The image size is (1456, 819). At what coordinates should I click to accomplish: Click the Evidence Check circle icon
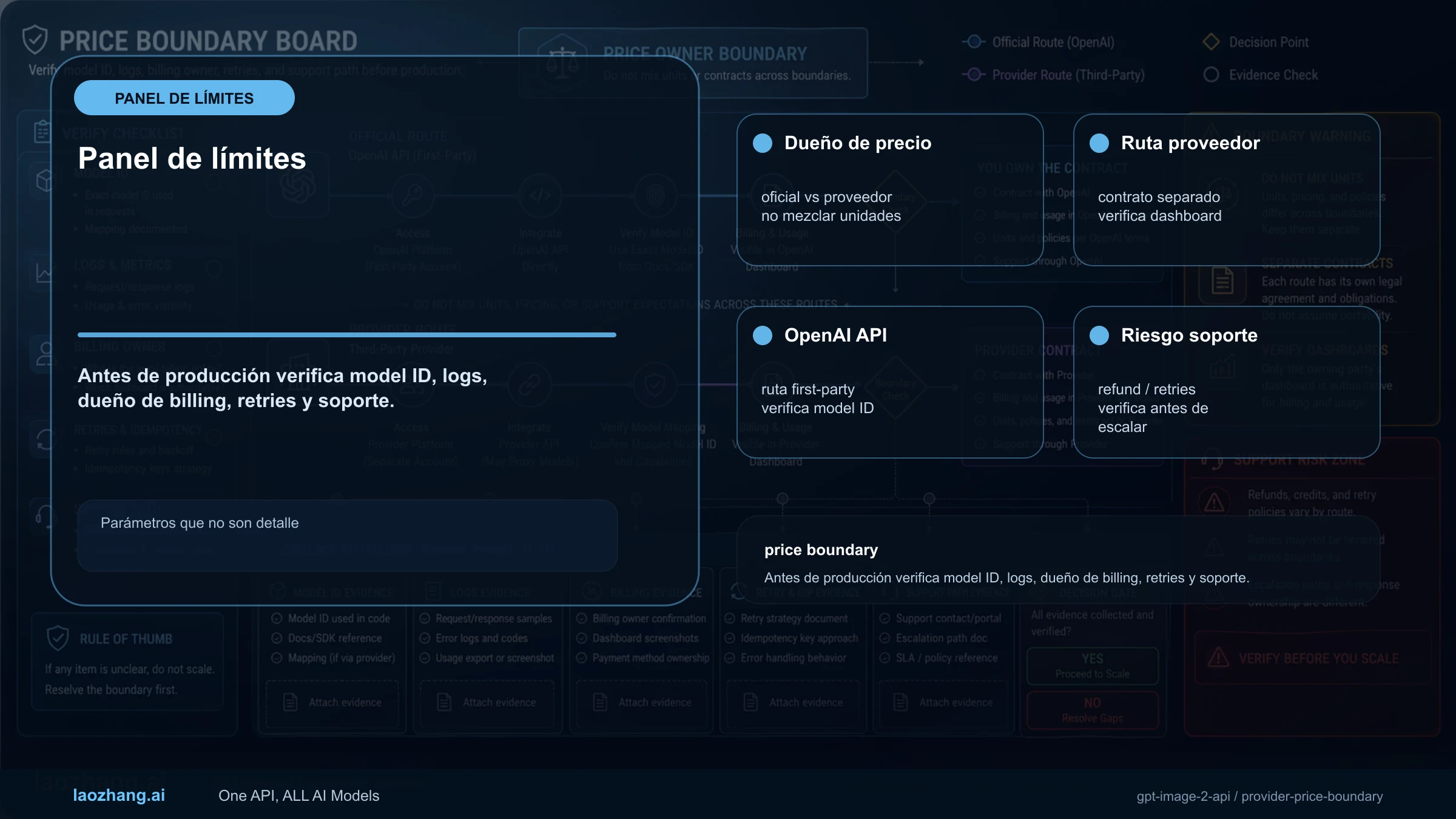pos(1211,75)
